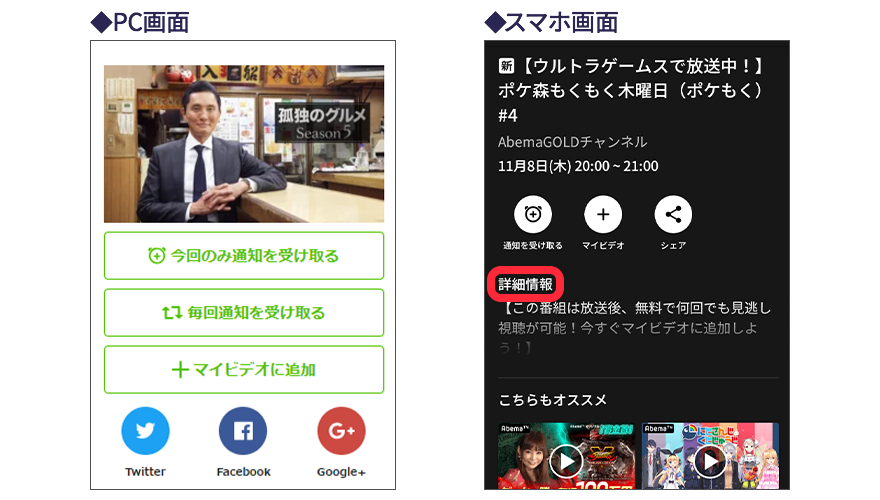This screenshot has width=880, height=500.
Task: Tap the alarm 通知を受け取る icon on smartphone screen
Action: 533,214
